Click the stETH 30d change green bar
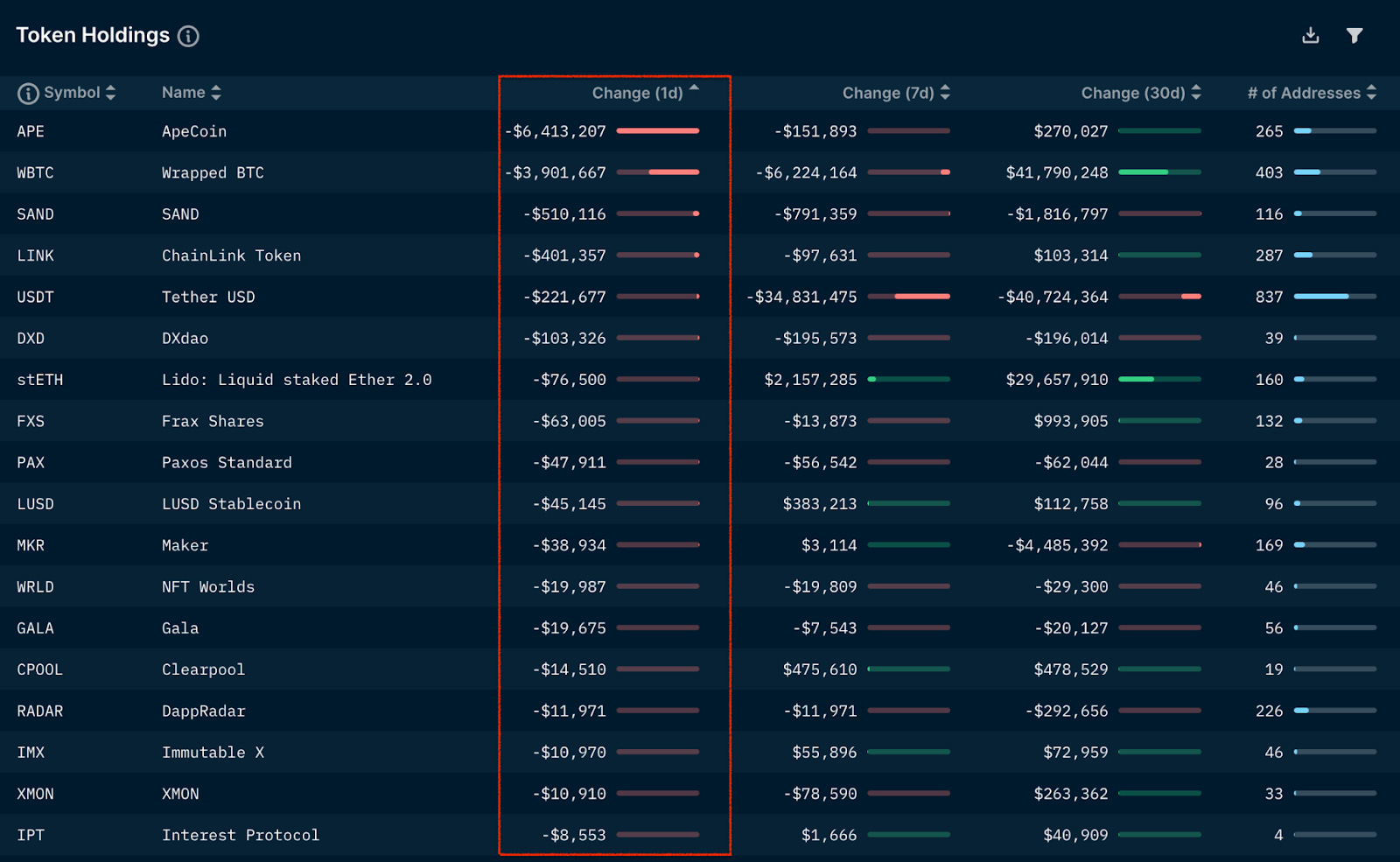Image resolution: width=1400 pixels, height=862 pixels. (x=1137, y=379)
